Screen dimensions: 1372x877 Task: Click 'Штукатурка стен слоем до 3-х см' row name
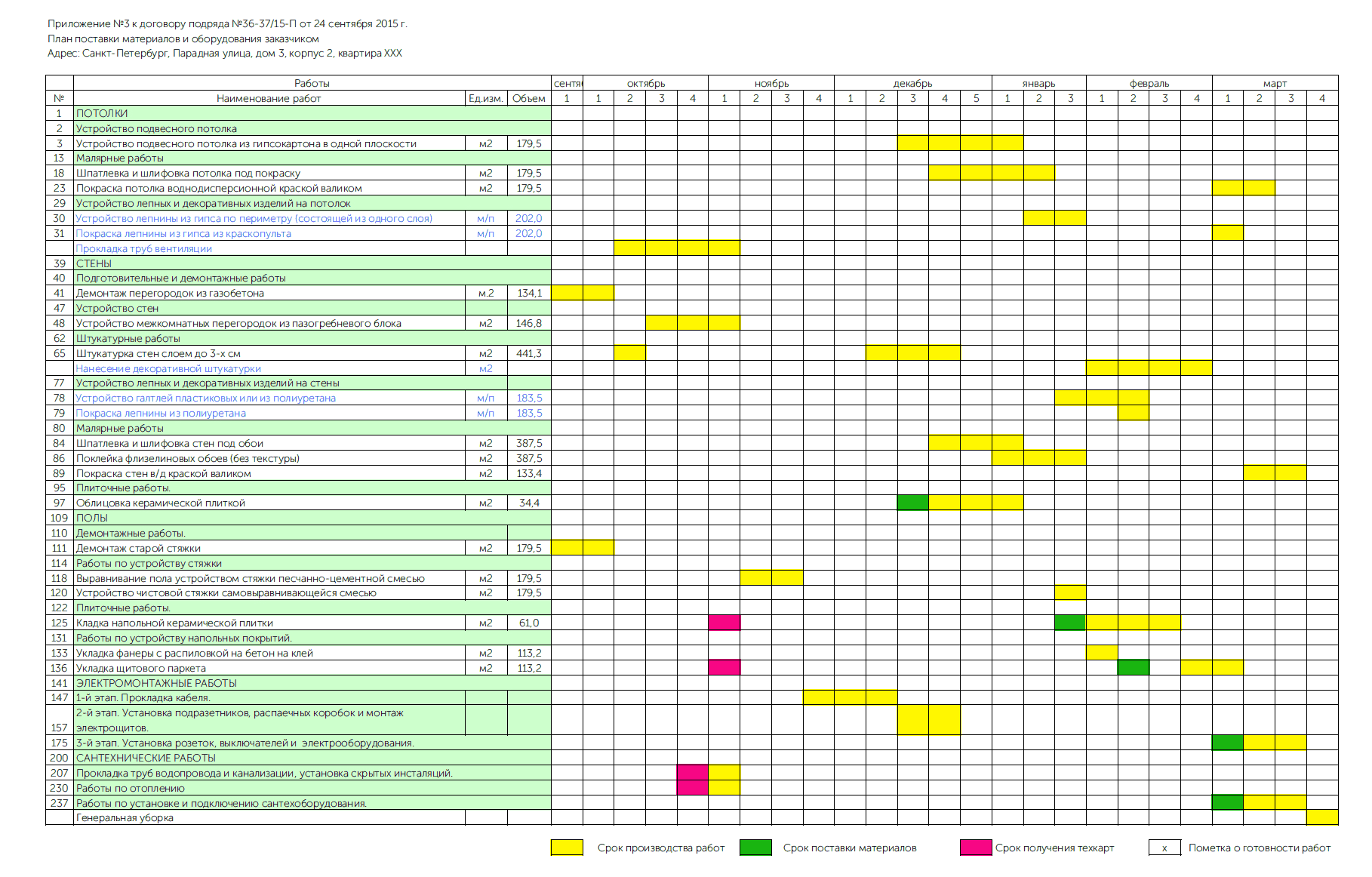click(x=158, y=353)
